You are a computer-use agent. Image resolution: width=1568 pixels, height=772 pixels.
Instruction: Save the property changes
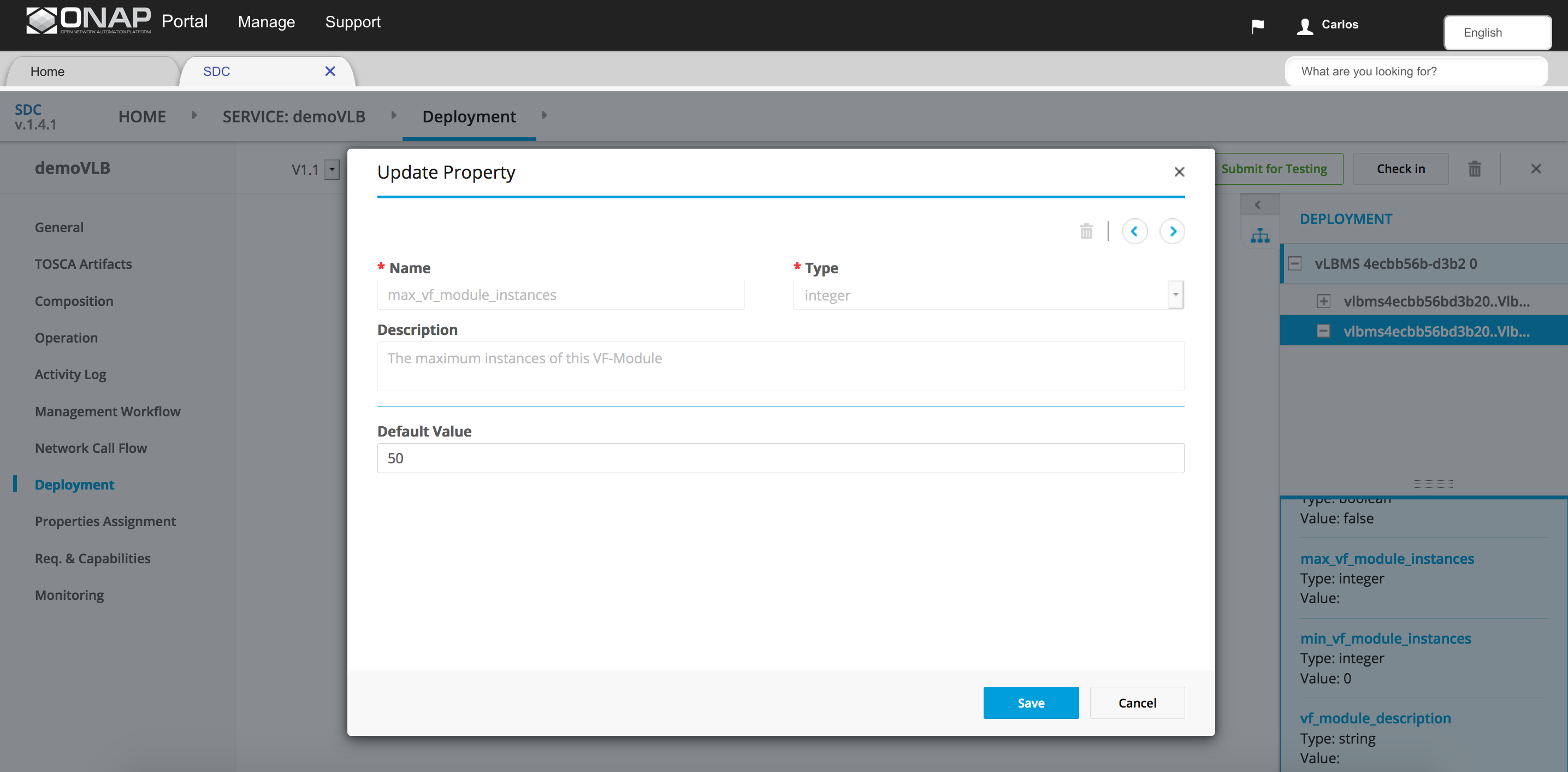point(1031,703)
